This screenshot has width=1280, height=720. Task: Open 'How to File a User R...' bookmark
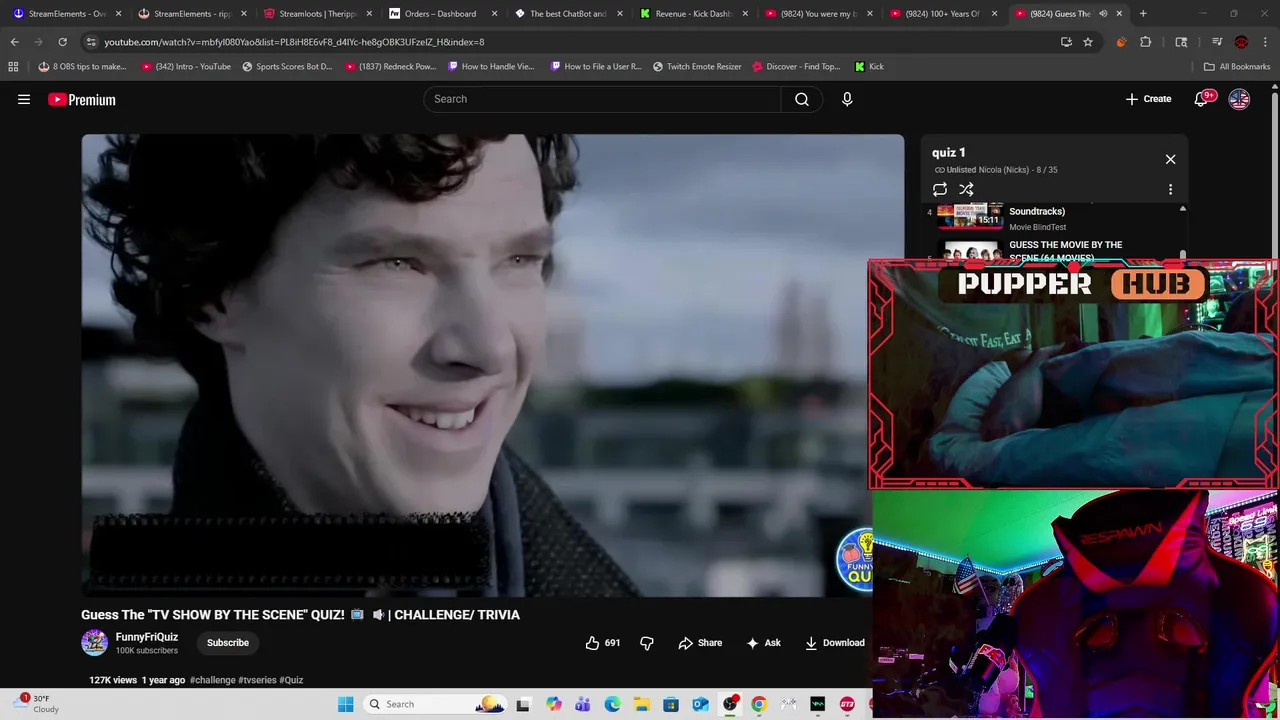click(596, 66)
